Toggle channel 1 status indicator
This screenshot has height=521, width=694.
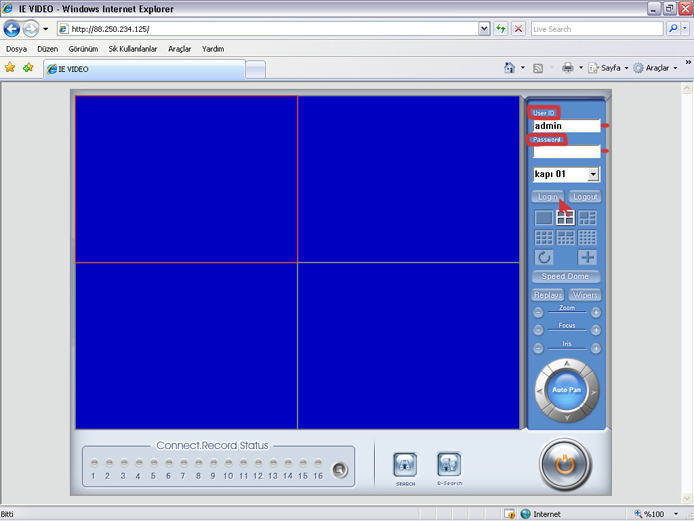94,463
